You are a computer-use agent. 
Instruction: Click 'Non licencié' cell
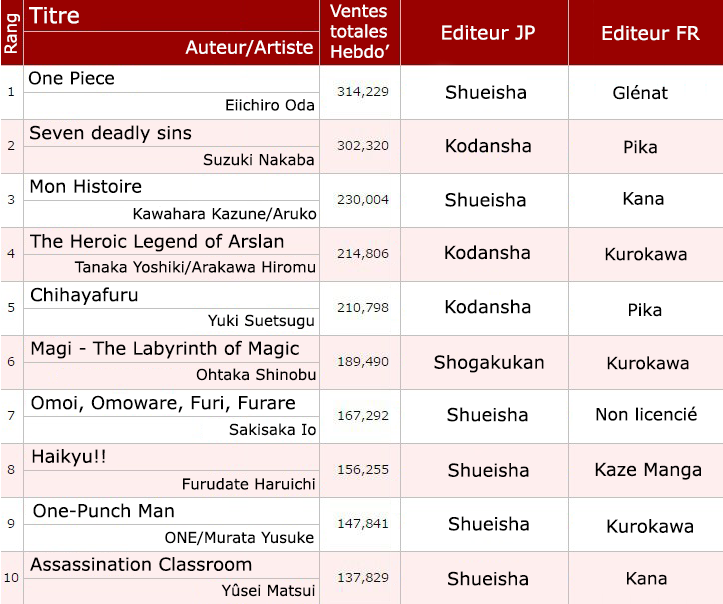pyautogui.click(x=646, y=415)
